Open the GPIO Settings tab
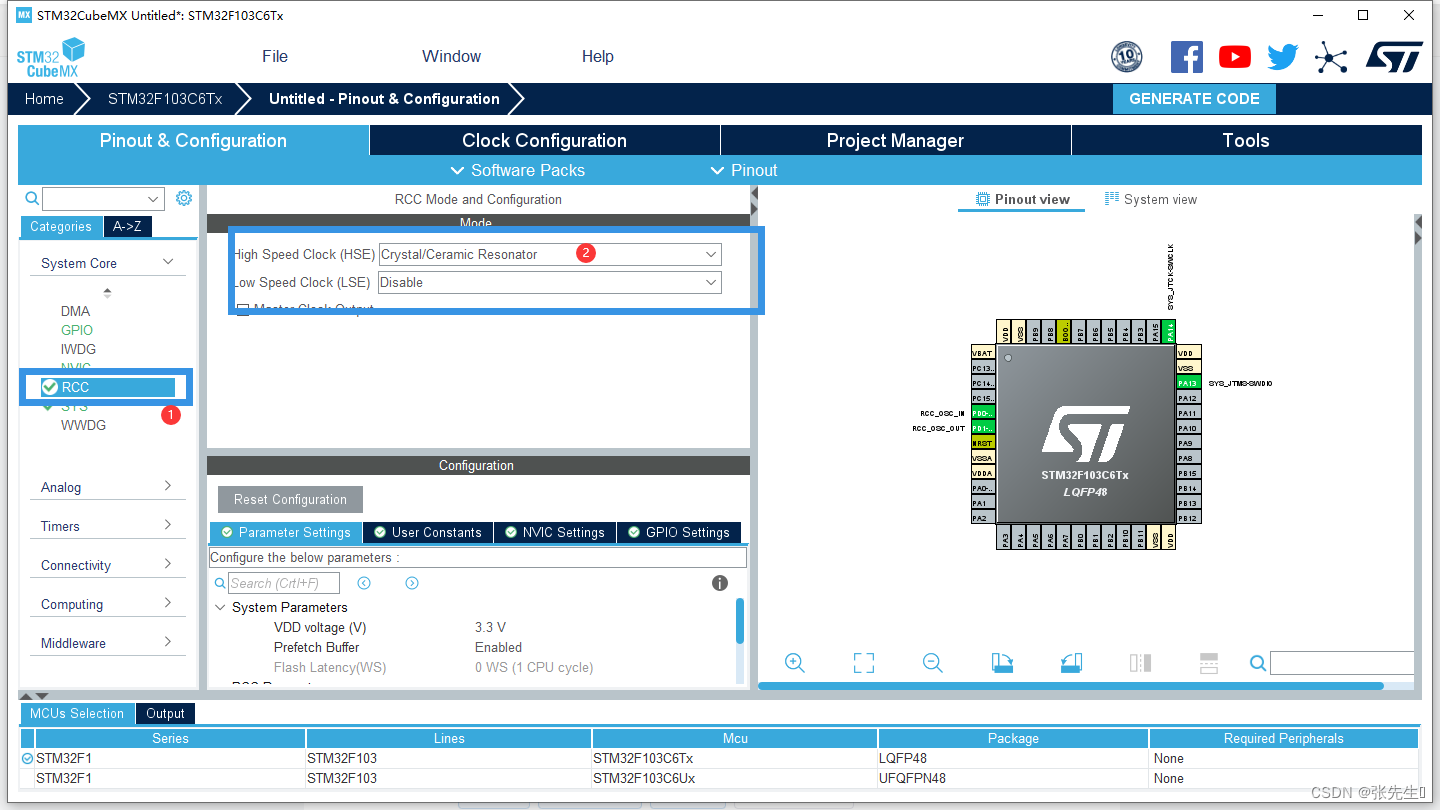The image size is (1440, 810). (679, 532)
